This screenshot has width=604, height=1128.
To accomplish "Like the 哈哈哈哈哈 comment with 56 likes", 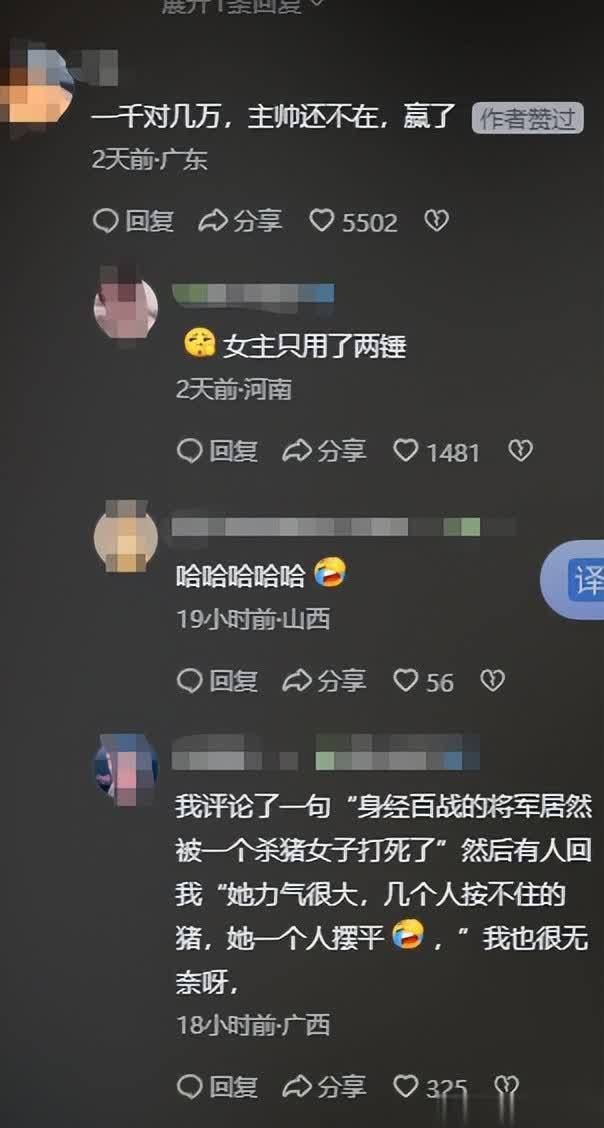I will [x=424, y=681].
